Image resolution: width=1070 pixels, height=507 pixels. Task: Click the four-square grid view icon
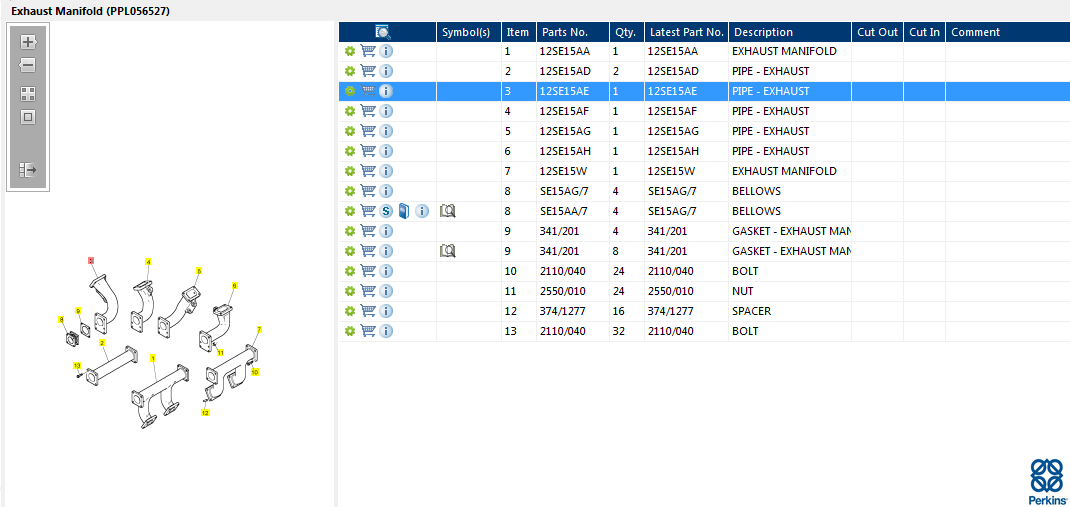(28, 94)
